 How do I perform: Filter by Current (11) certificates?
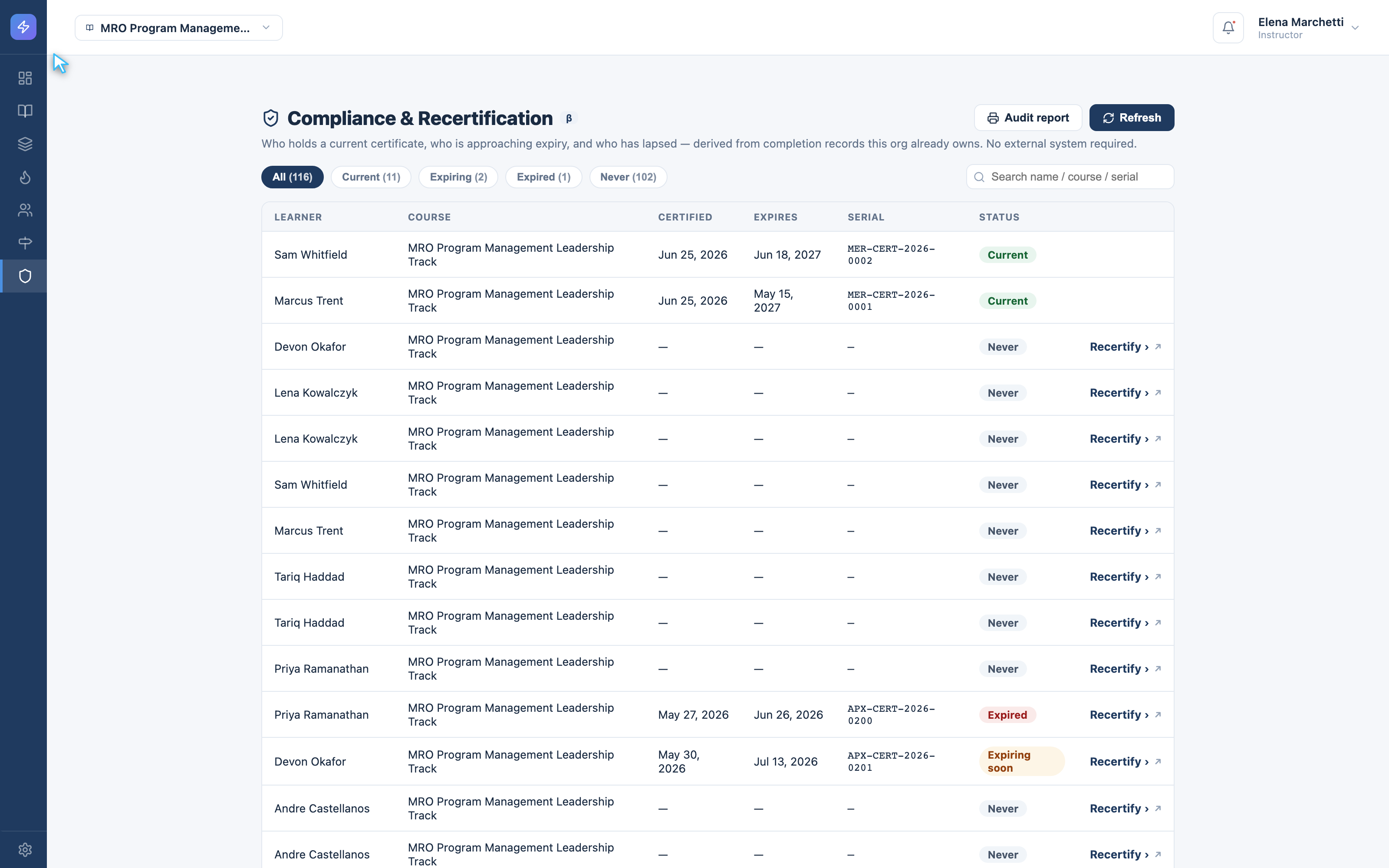(x=371, y=177)
